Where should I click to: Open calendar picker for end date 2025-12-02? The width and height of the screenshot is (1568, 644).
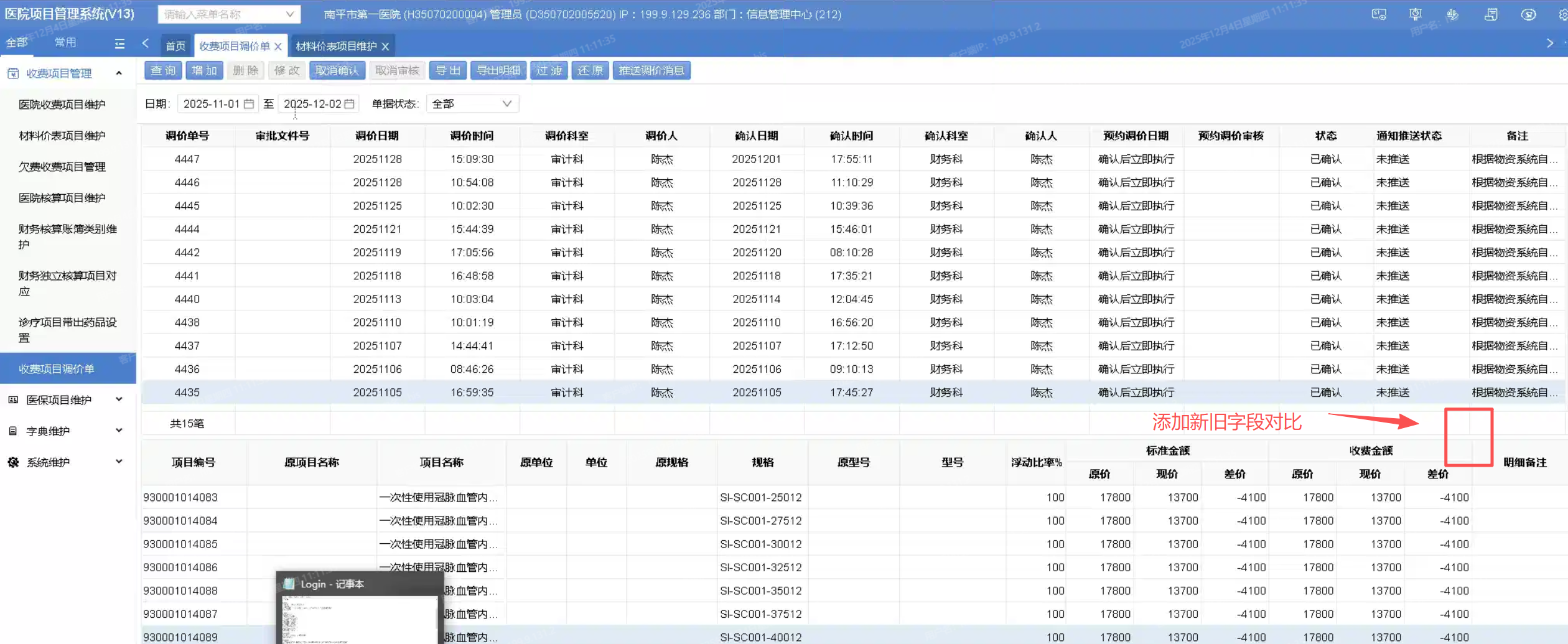point(350,104)
